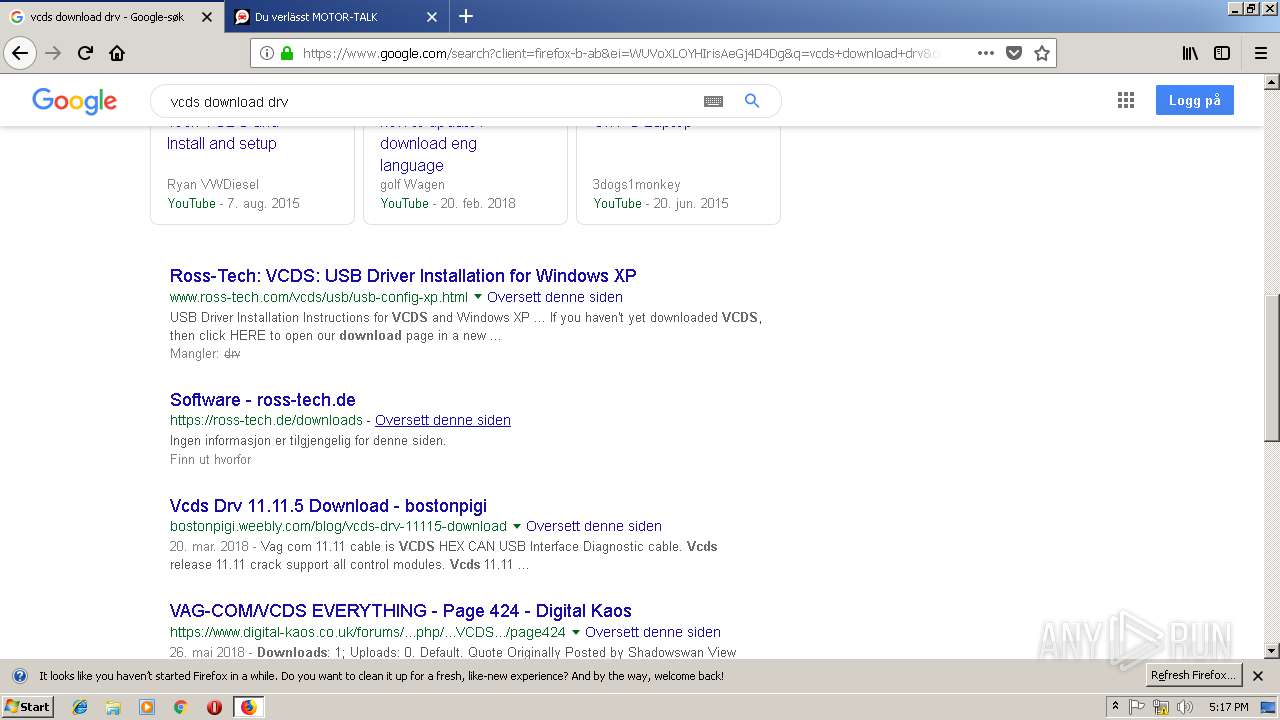Screen dimensions: 1280x720
Task: Open a new tab with plus button
Action: point(466,16)
